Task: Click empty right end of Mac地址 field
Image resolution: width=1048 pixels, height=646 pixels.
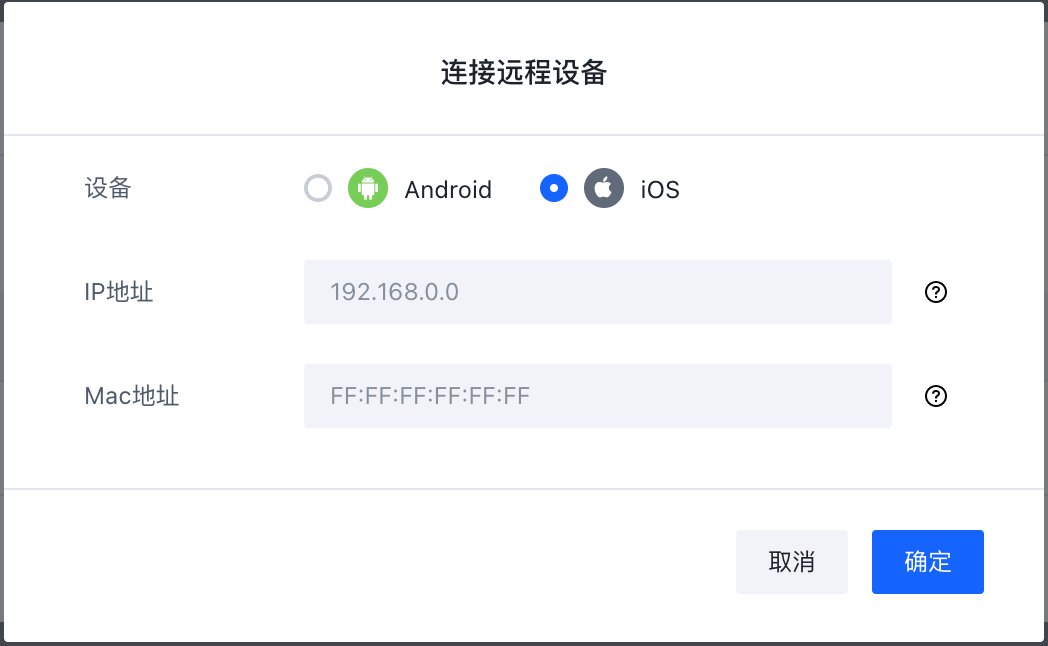Action: click(802, 396)
